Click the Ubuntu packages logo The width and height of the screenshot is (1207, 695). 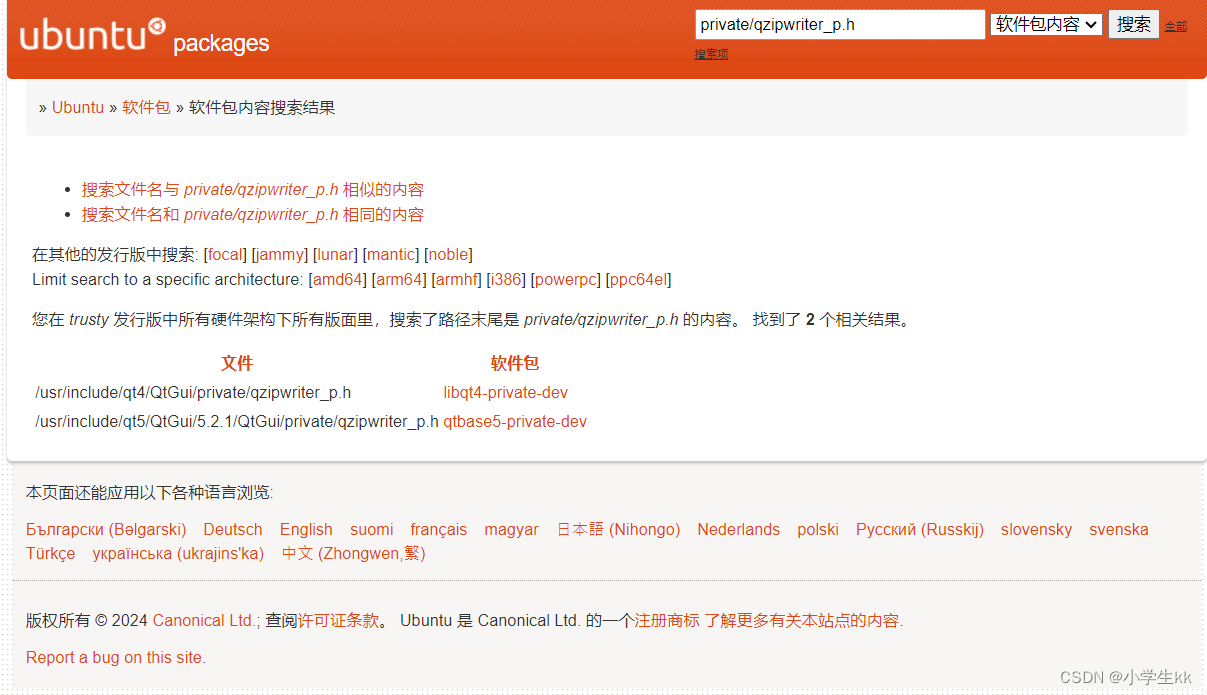pos(144,37)
